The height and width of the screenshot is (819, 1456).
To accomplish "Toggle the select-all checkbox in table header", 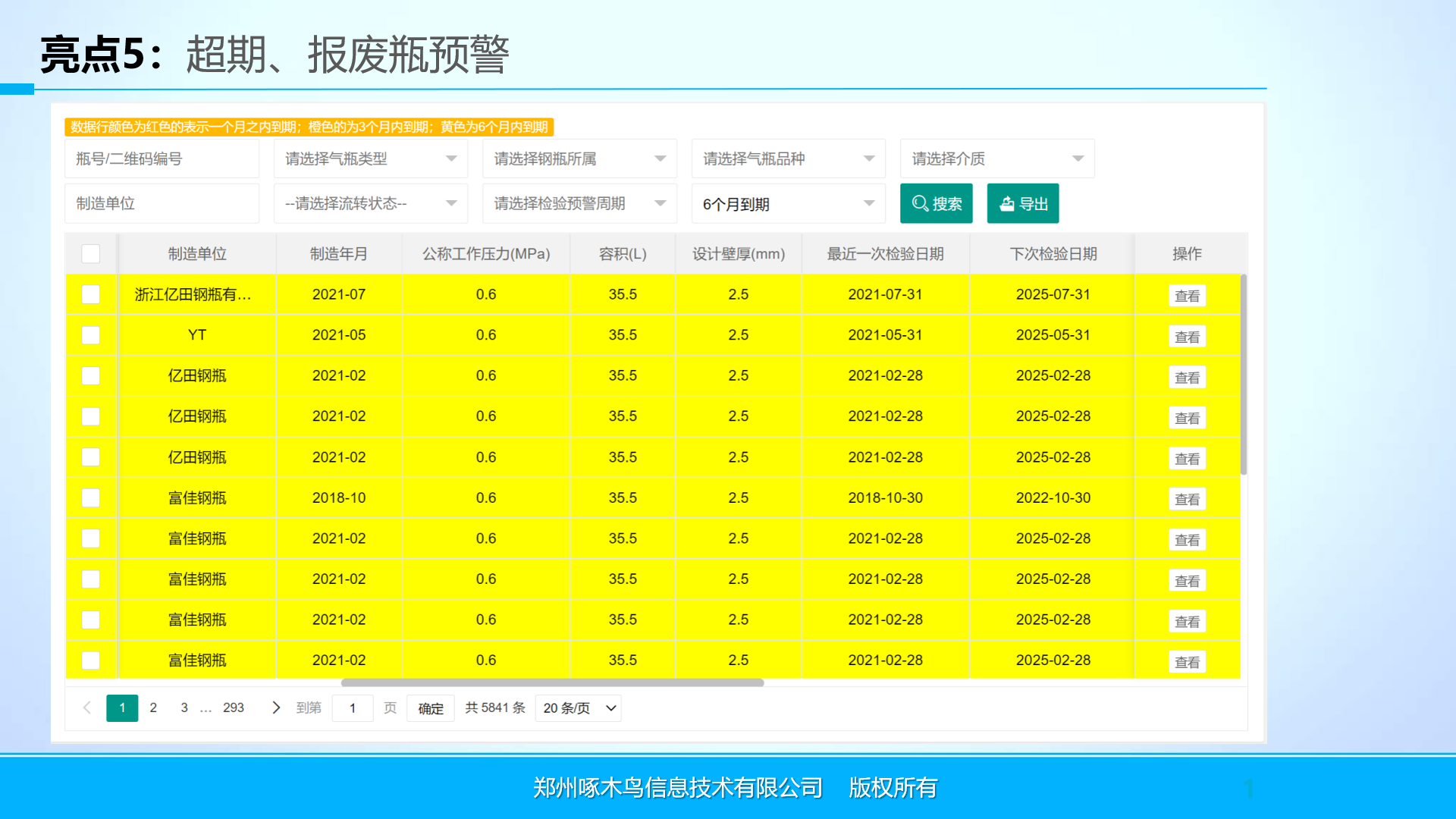I will click(90, 253).
